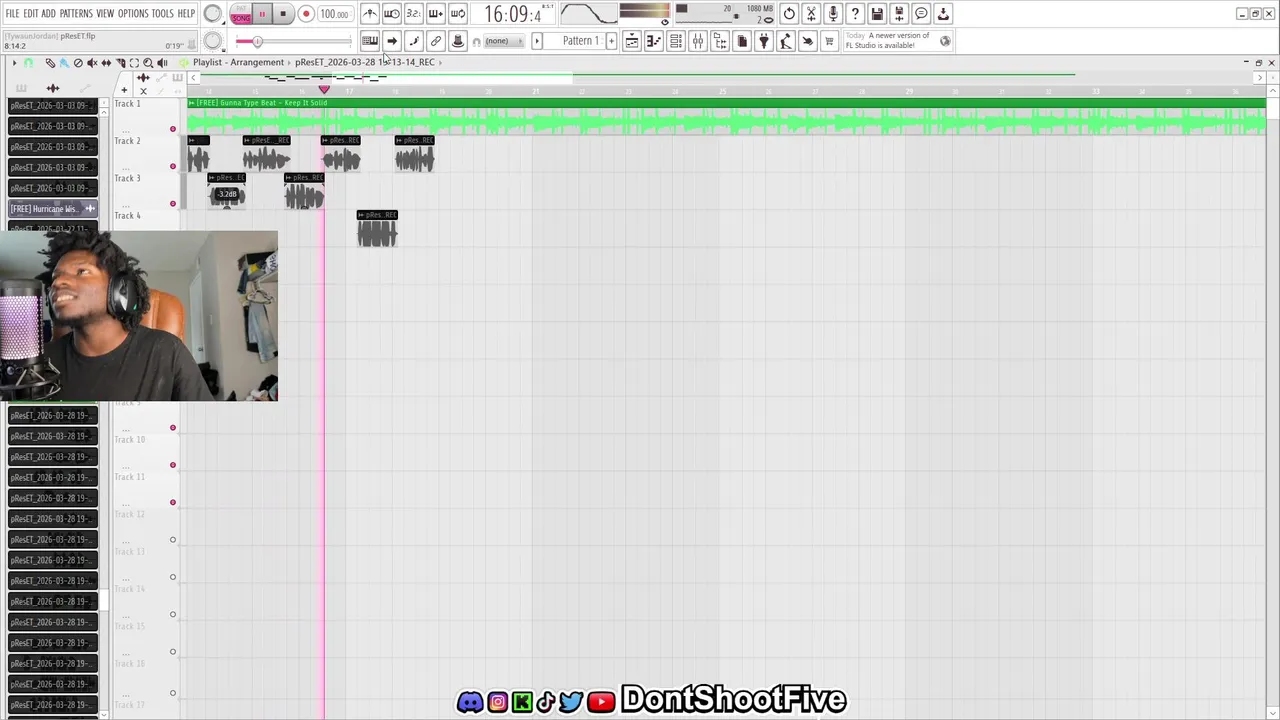The height and width of the screenshot is (720, 1280).
Task: Click the main volume knob
Action: (213, 14)
